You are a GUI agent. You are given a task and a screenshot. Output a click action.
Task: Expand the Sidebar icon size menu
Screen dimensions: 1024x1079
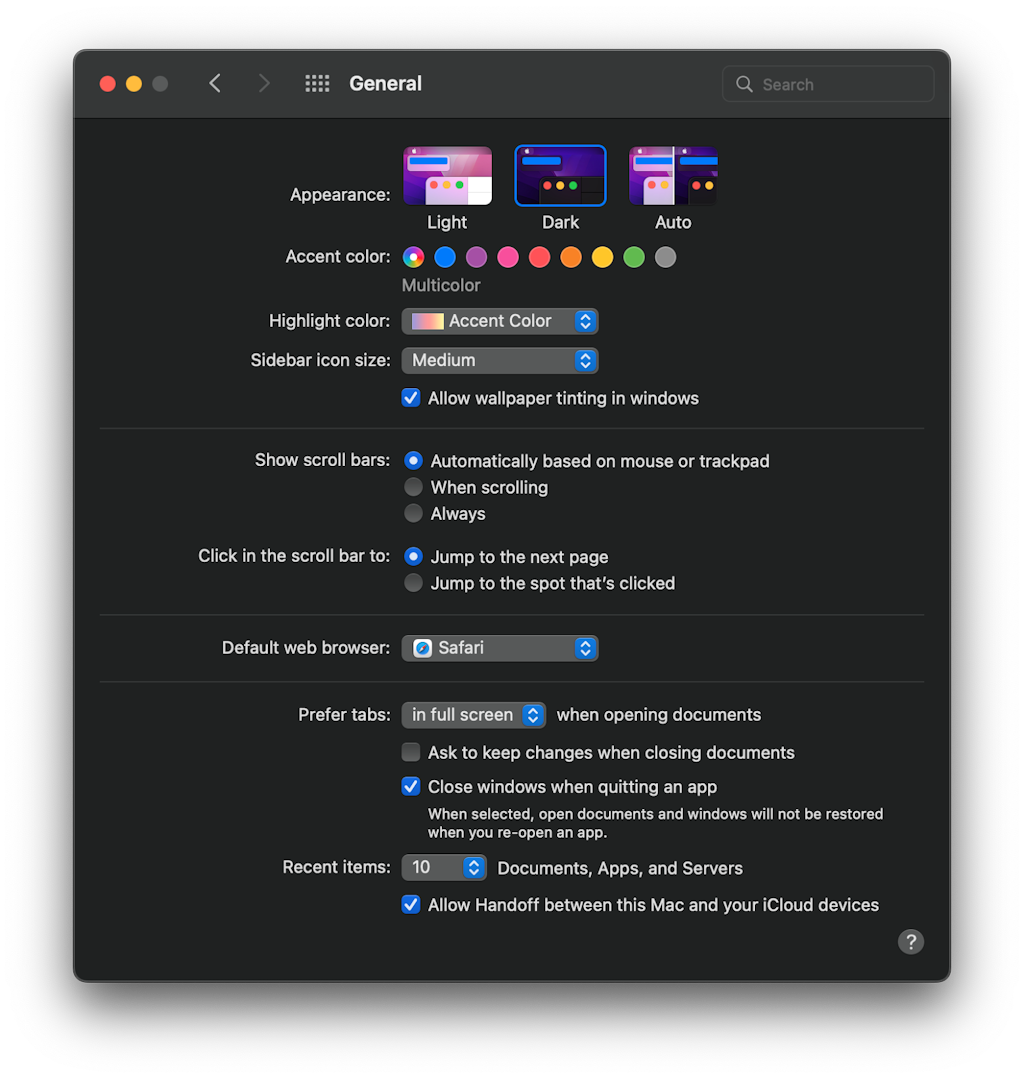coord(499,360)
